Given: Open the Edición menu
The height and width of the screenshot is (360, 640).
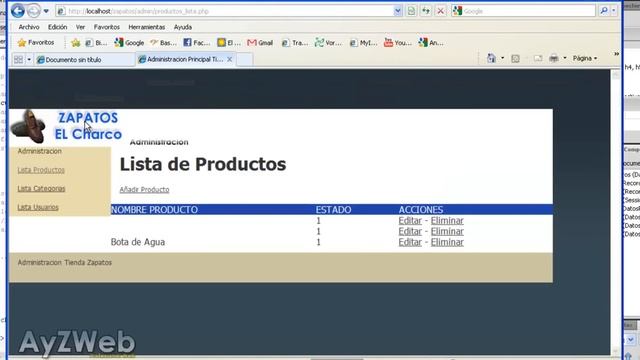Looking at the screenshot, I should 57,27.
